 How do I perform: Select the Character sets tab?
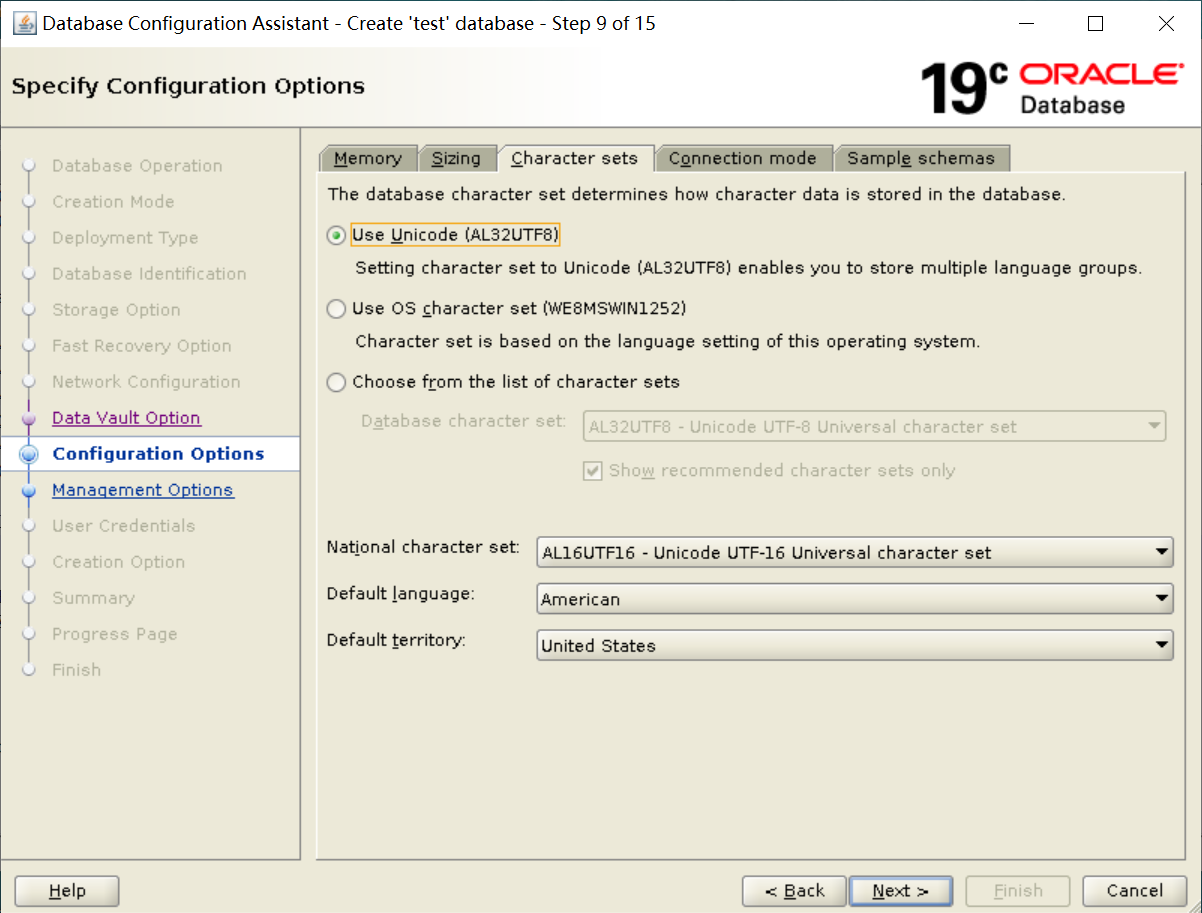click(x=574, y=158)
